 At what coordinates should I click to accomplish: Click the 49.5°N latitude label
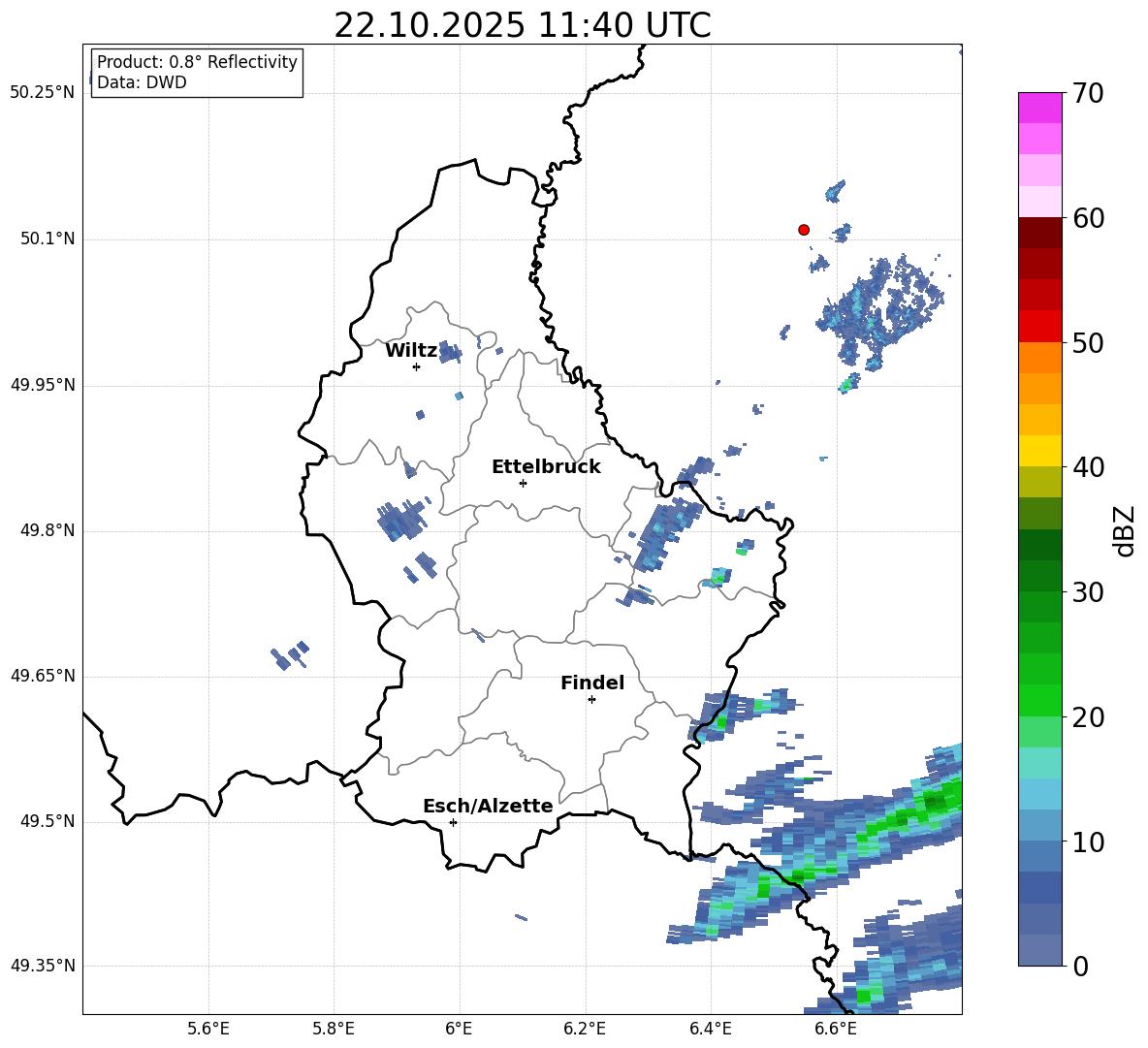point(48,822)
